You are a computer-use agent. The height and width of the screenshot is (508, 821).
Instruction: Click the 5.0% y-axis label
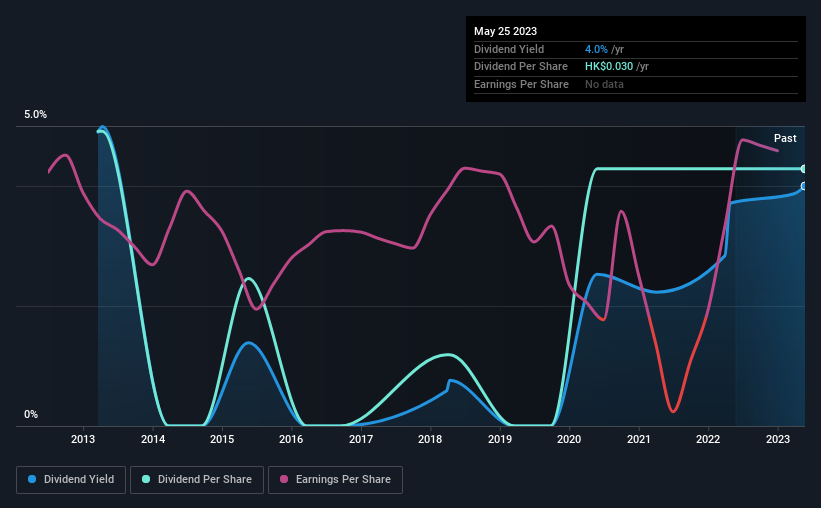(x=35, y=114)
